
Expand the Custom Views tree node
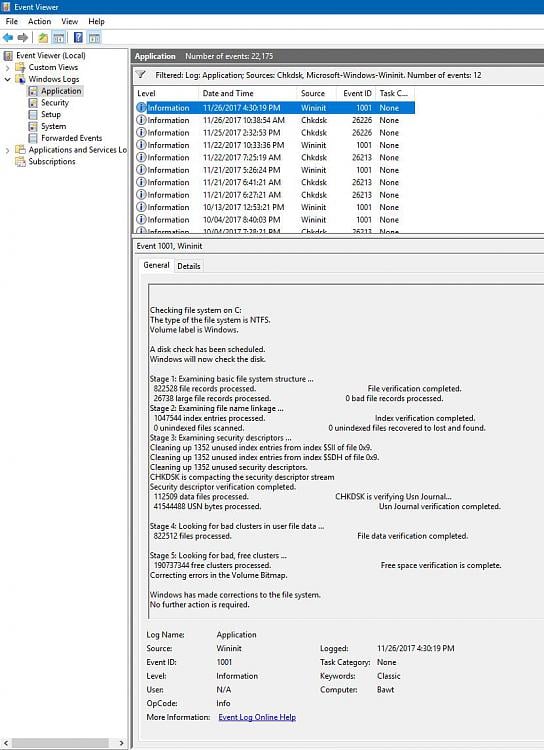tap(7, 67)
